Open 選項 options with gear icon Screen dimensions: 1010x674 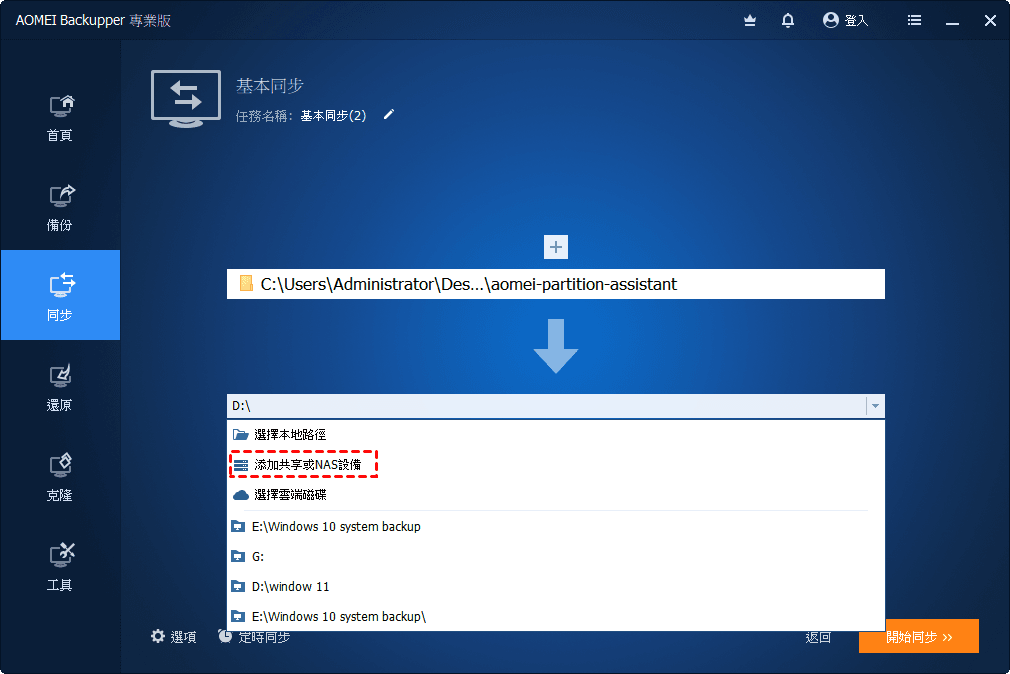click(x=173, y=637)
